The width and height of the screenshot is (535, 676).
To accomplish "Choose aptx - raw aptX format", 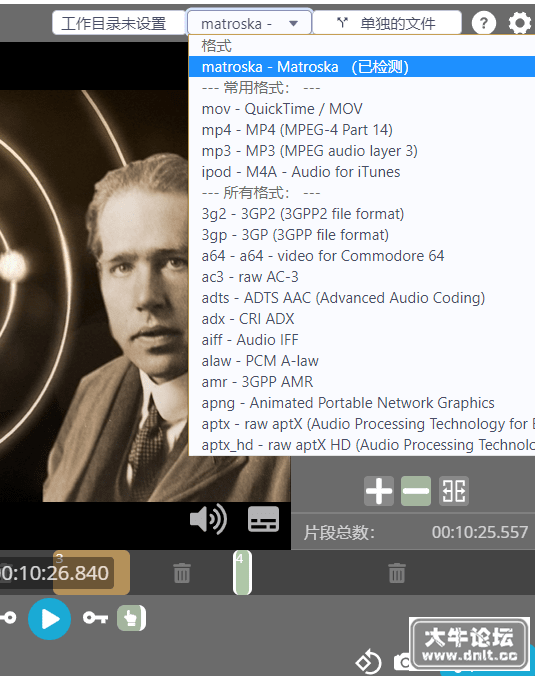I will 362,424.
